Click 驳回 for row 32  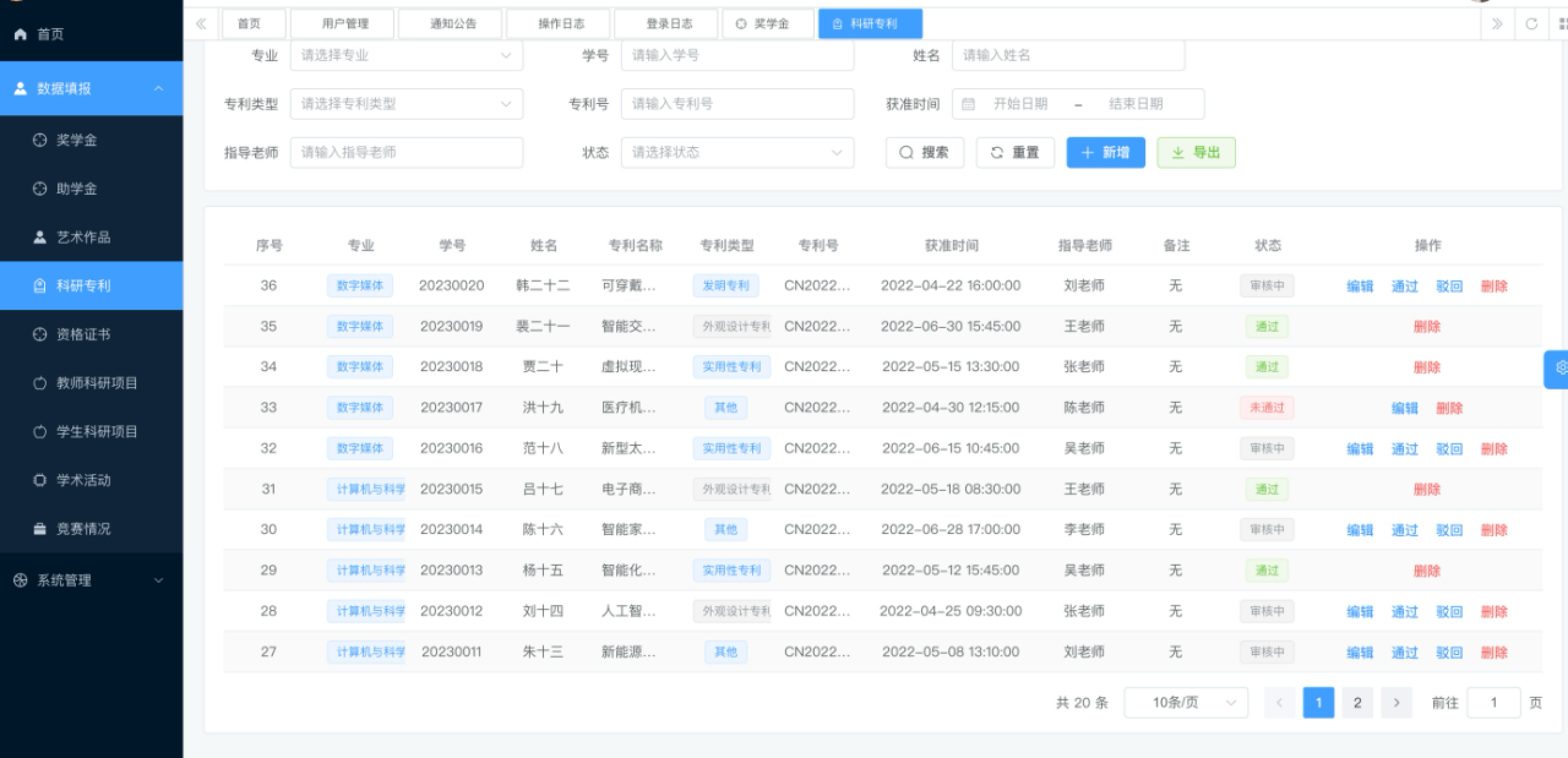[1449, 449]
